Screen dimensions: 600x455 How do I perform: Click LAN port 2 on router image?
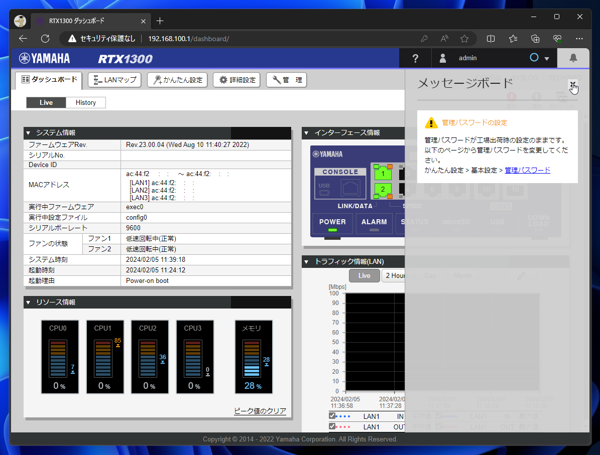pos(383,189)
